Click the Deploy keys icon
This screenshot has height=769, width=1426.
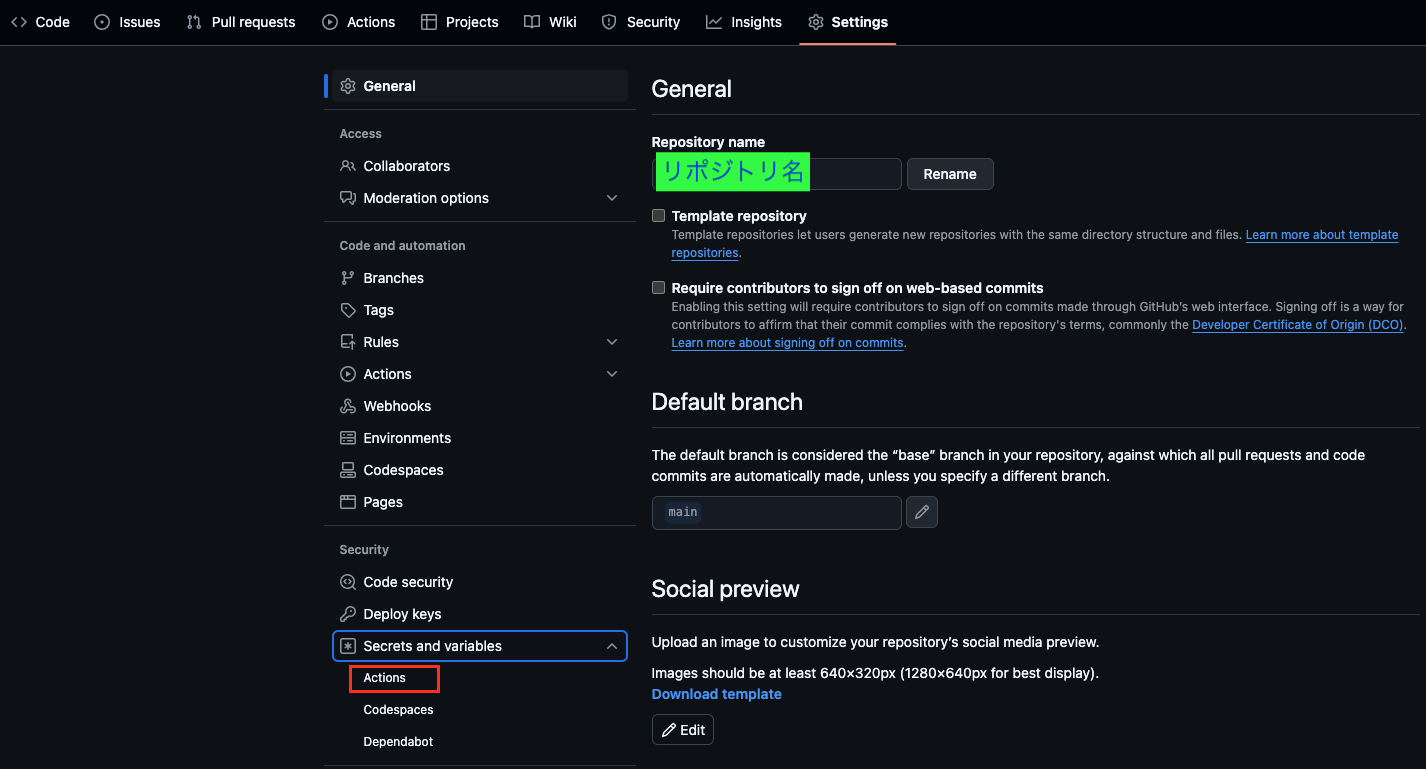(x=348, y=614)
